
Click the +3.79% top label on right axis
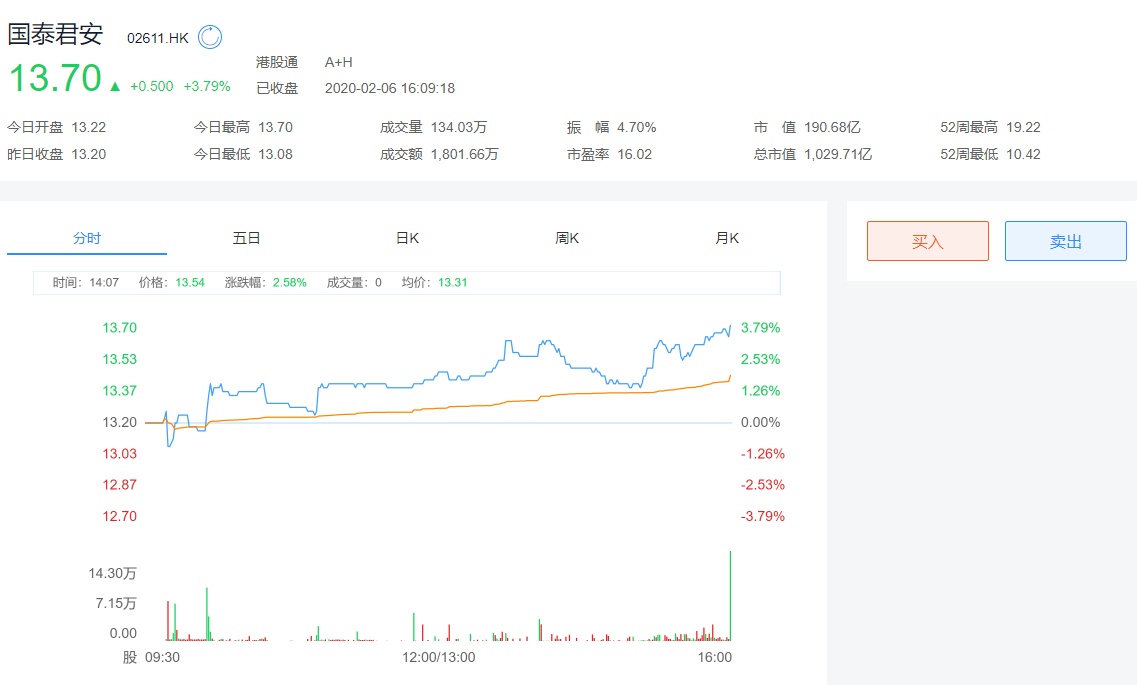[x=760, y=327]
